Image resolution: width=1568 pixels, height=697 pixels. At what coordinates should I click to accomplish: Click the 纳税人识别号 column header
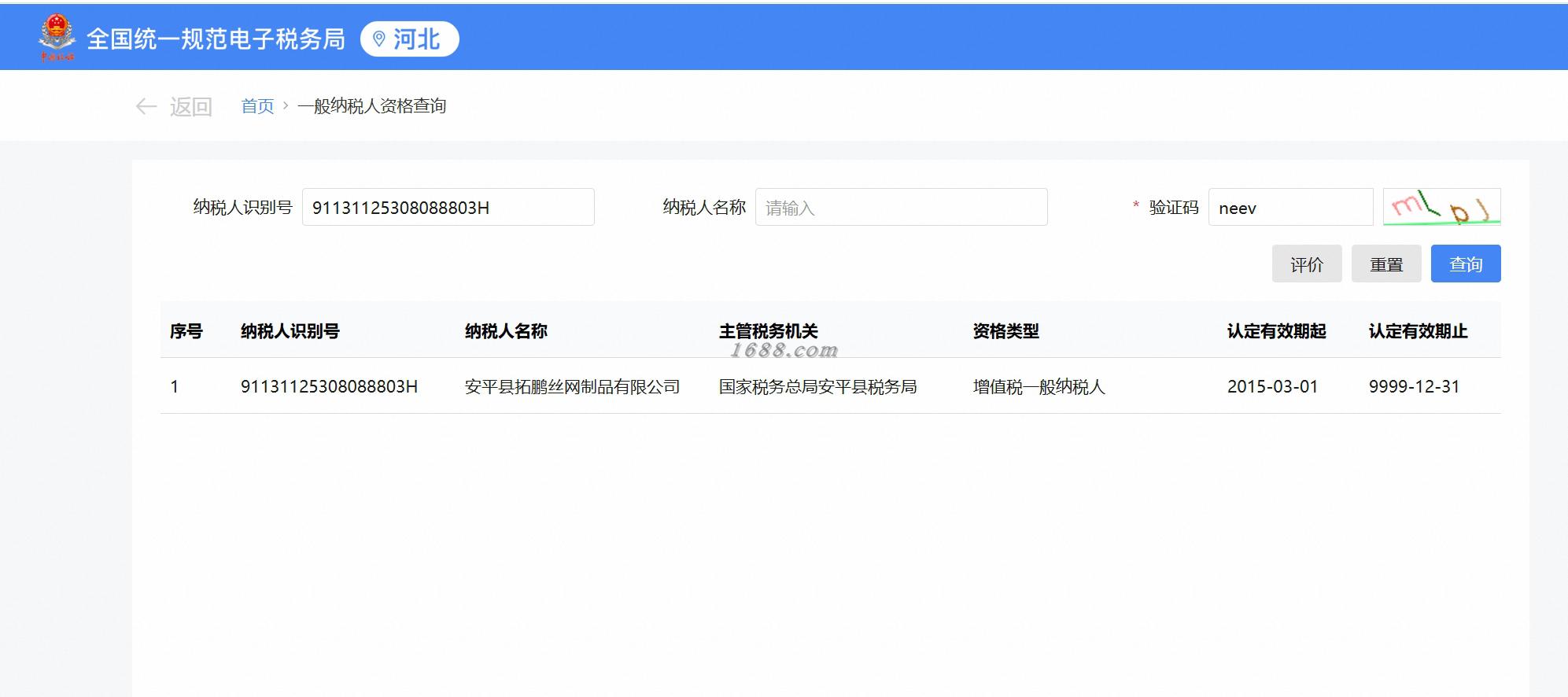[x=290, y=331]
